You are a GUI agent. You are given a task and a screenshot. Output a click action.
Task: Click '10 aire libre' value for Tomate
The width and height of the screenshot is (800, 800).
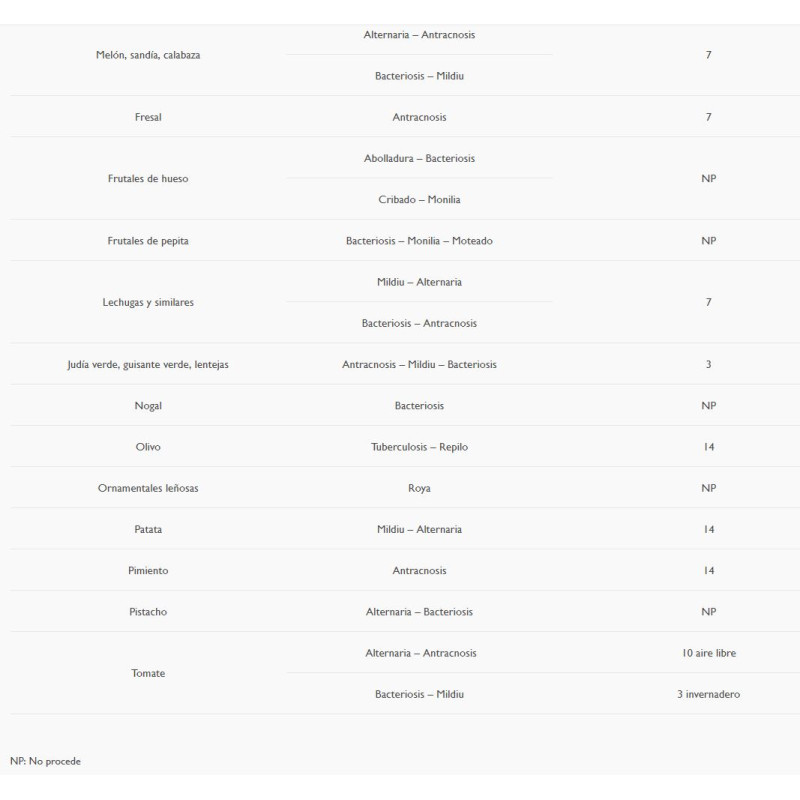[x=709, y=653]
